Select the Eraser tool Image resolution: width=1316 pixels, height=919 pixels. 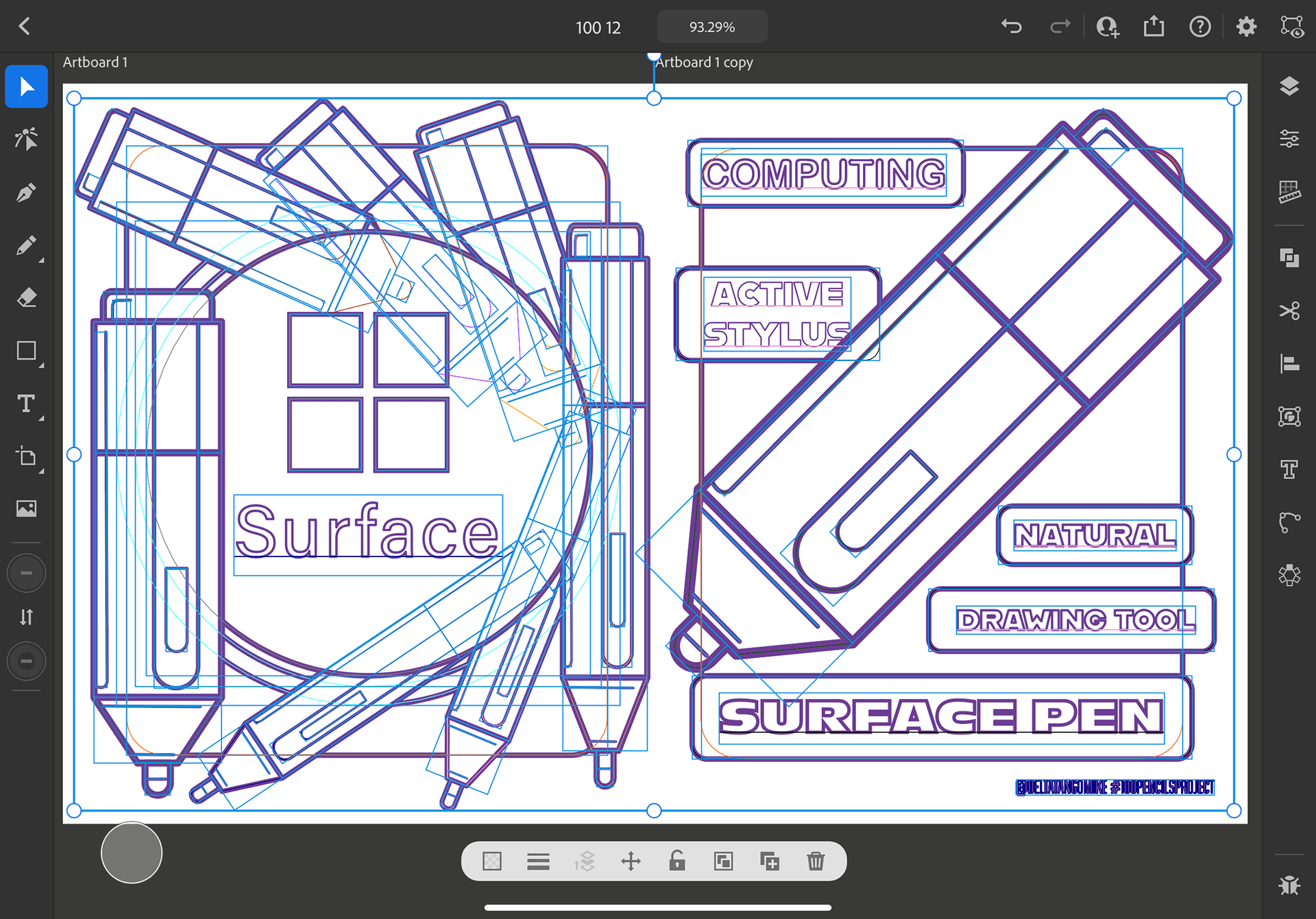tap(26, 298)
